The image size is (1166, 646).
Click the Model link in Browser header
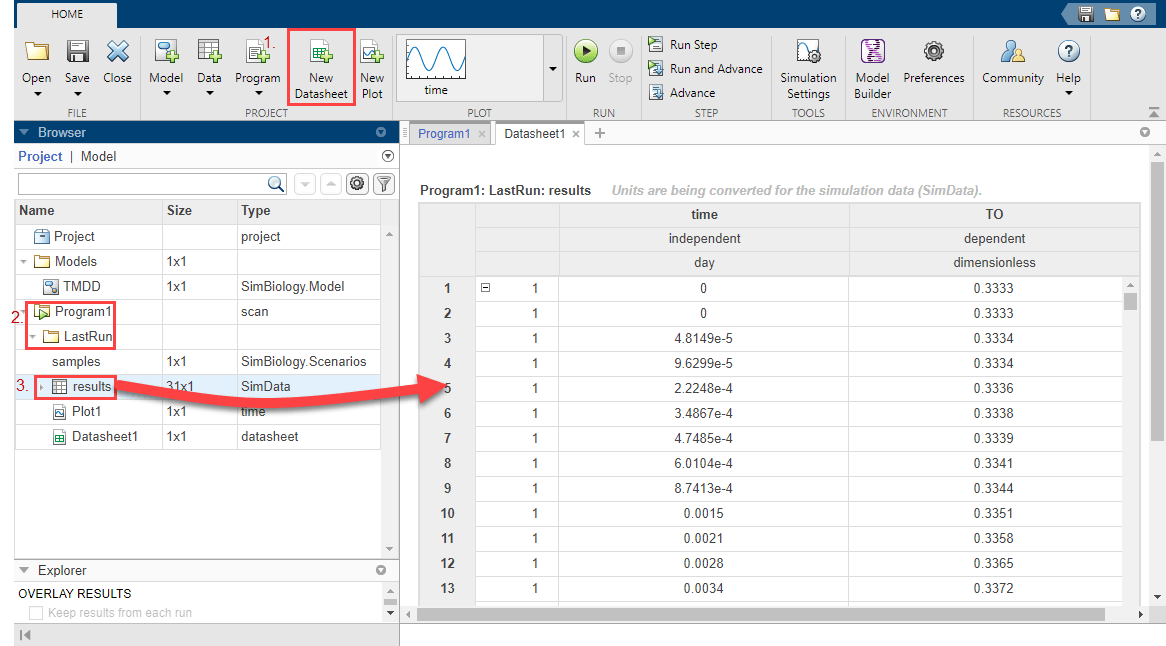point(98,156)
